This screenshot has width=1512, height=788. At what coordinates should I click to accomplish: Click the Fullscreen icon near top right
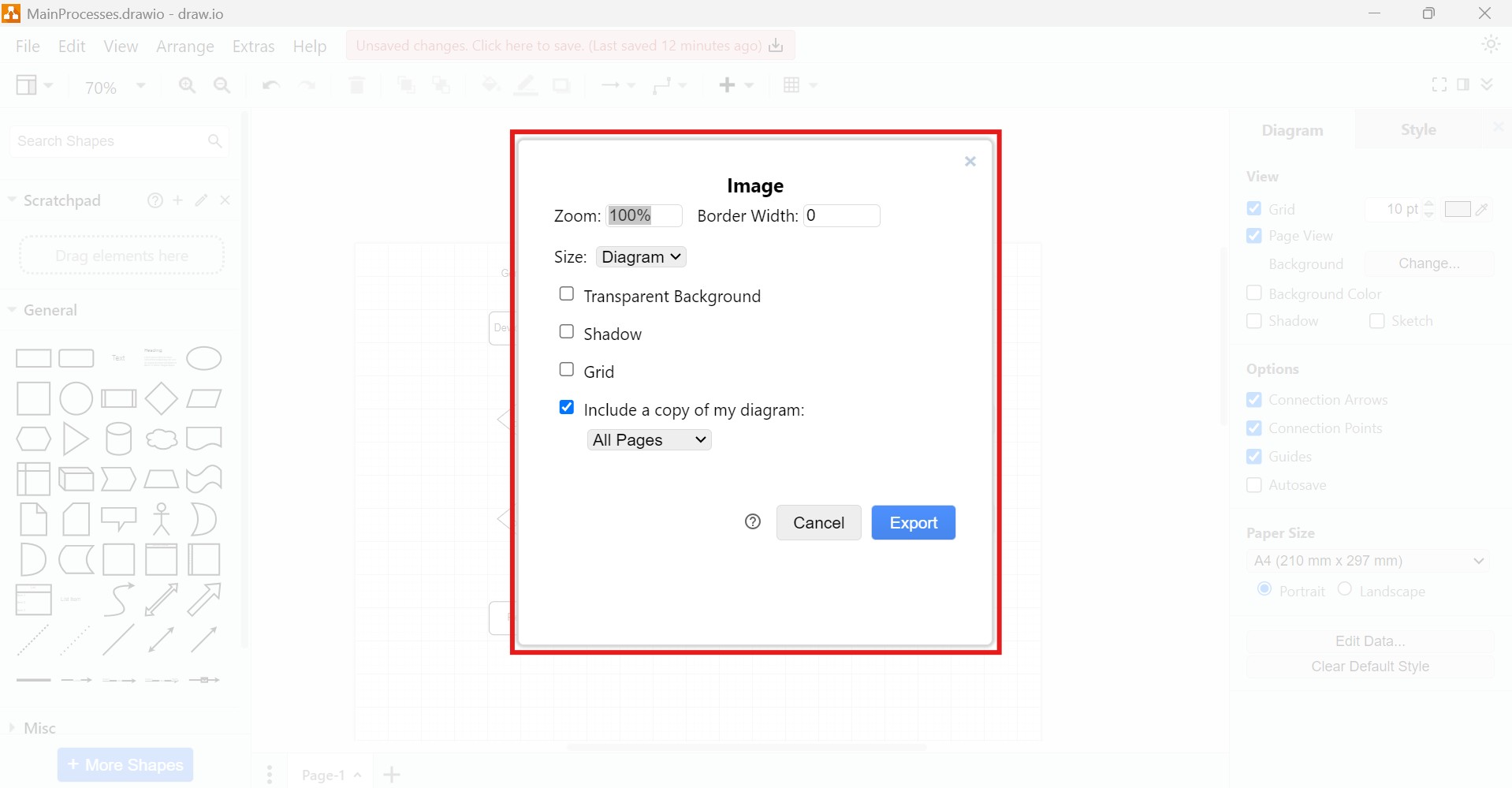pyautogui.click(x=1439, y=84)
